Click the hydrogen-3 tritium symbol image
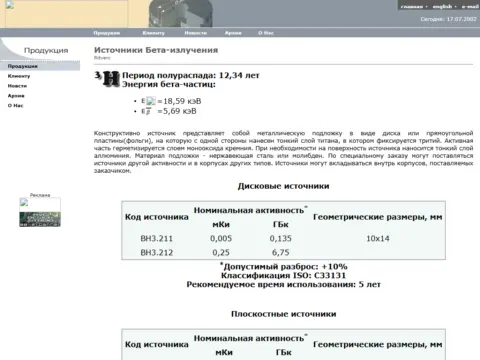This screenshot has height=360, width=480. click(107, 79)
